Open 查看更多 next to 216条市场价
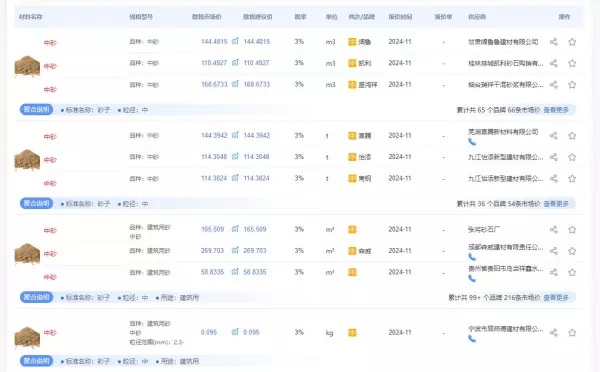600x372 pixels. (556, 297)
